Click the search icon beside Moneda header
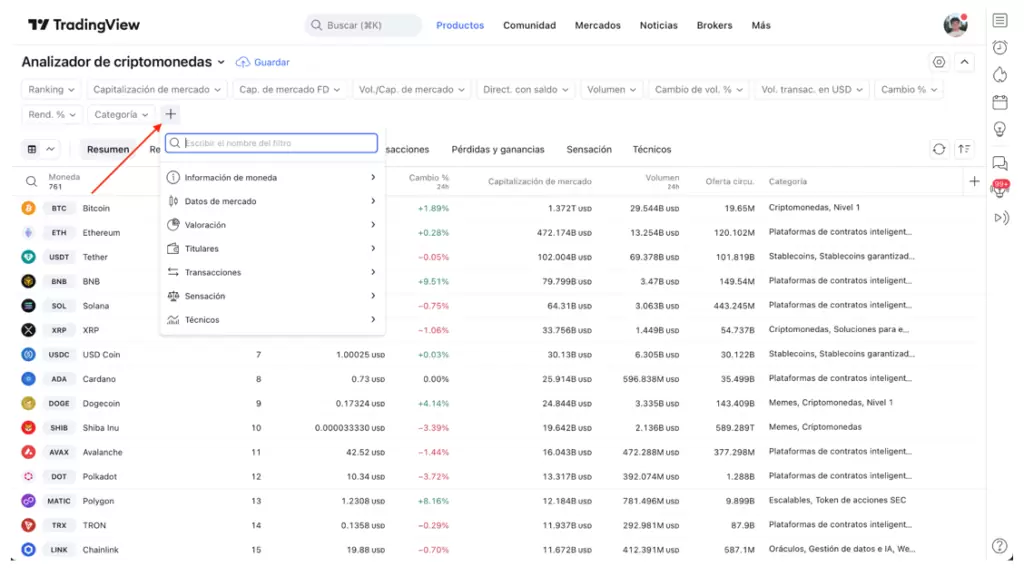This screenshot has height=576, width=1024. 31,182
